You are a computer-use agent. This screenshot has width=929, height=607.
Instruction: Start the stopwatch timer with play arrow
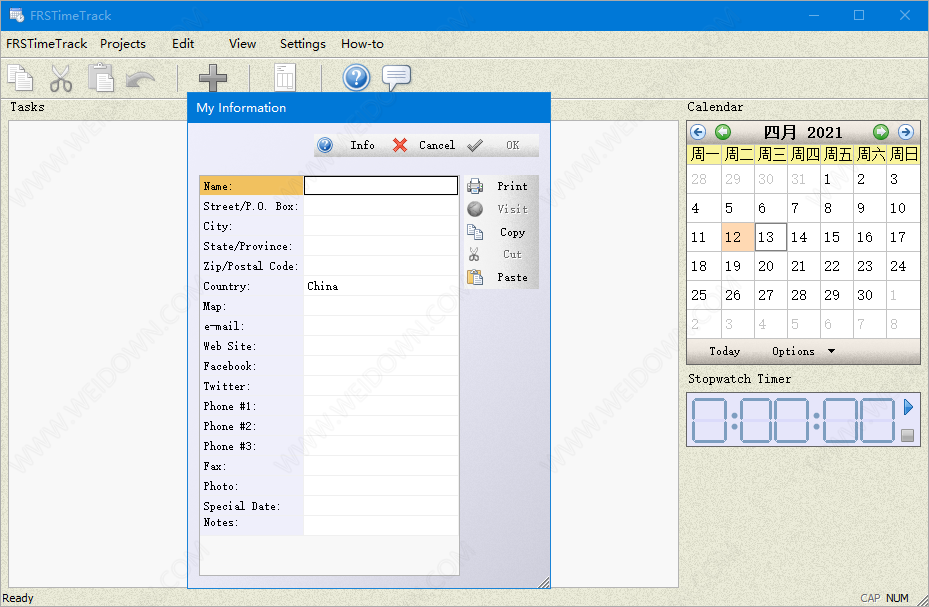tap(908, 407)
